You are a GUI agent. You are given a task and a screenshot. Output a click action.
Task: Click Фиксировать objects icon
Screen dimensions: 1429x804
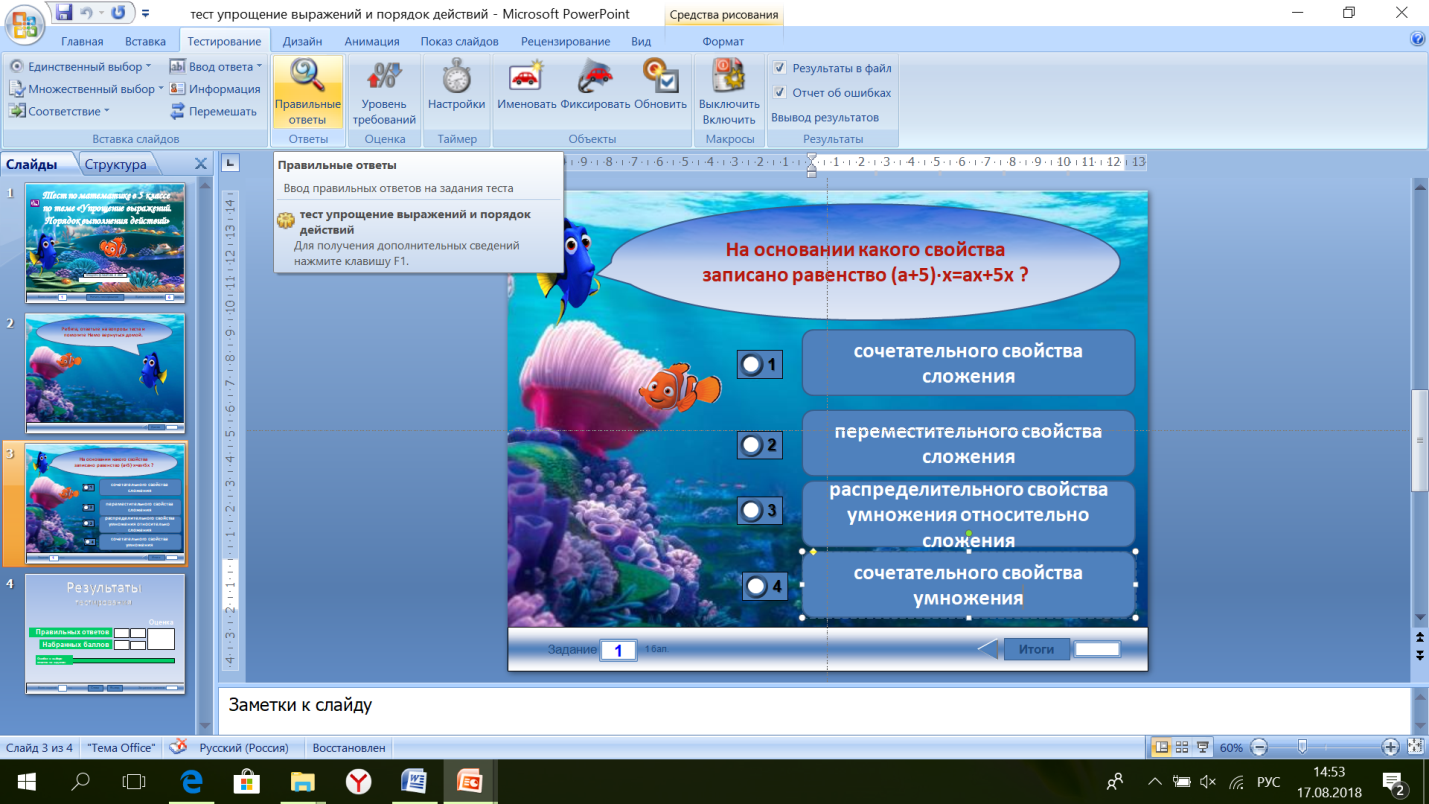(595, 85)
